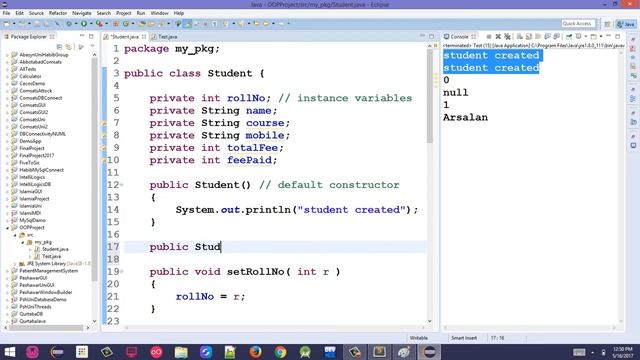This screenshot has width=640, height=360.
Task: Open the File menu
Action: tap(6, 13)
